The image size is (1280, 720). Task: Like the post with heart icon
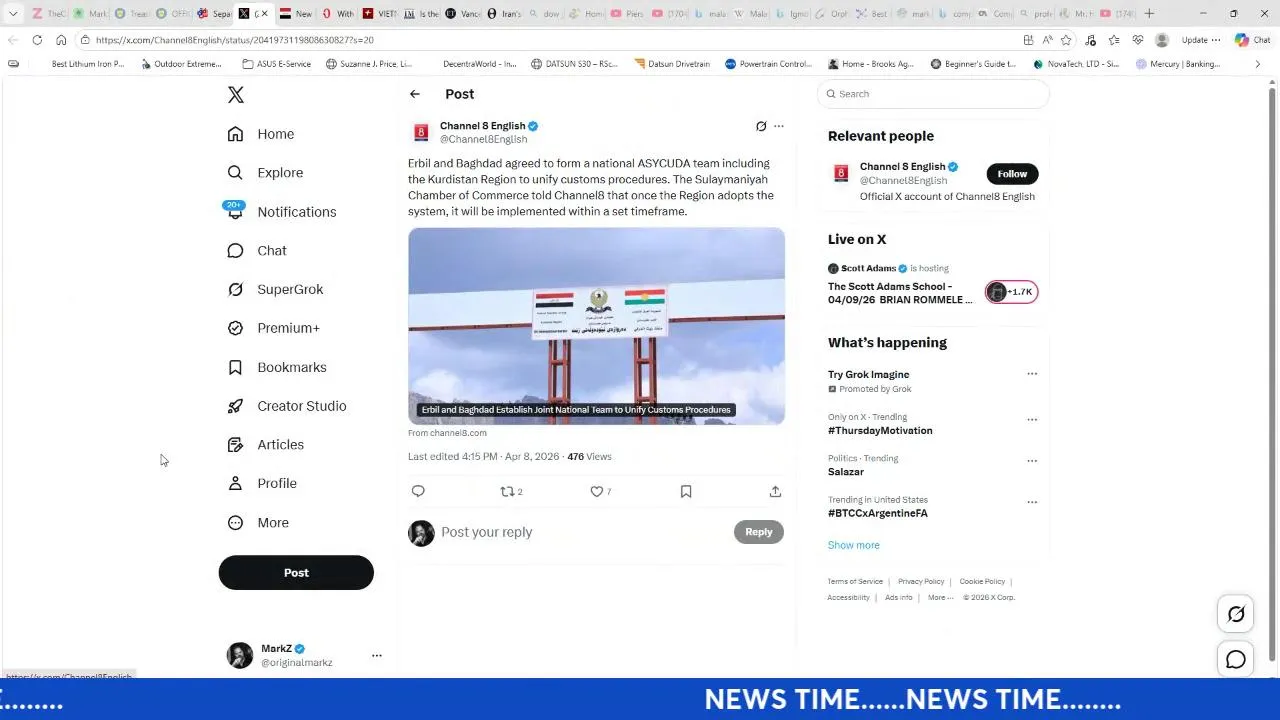point(600,492)
